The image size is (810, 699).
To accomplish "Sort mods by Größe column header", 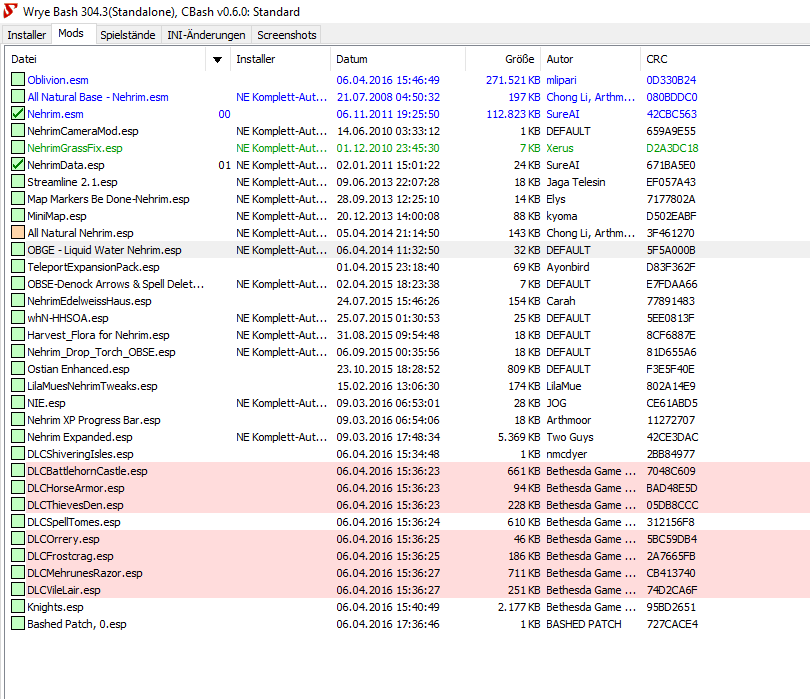I will (x=519, y=60).
